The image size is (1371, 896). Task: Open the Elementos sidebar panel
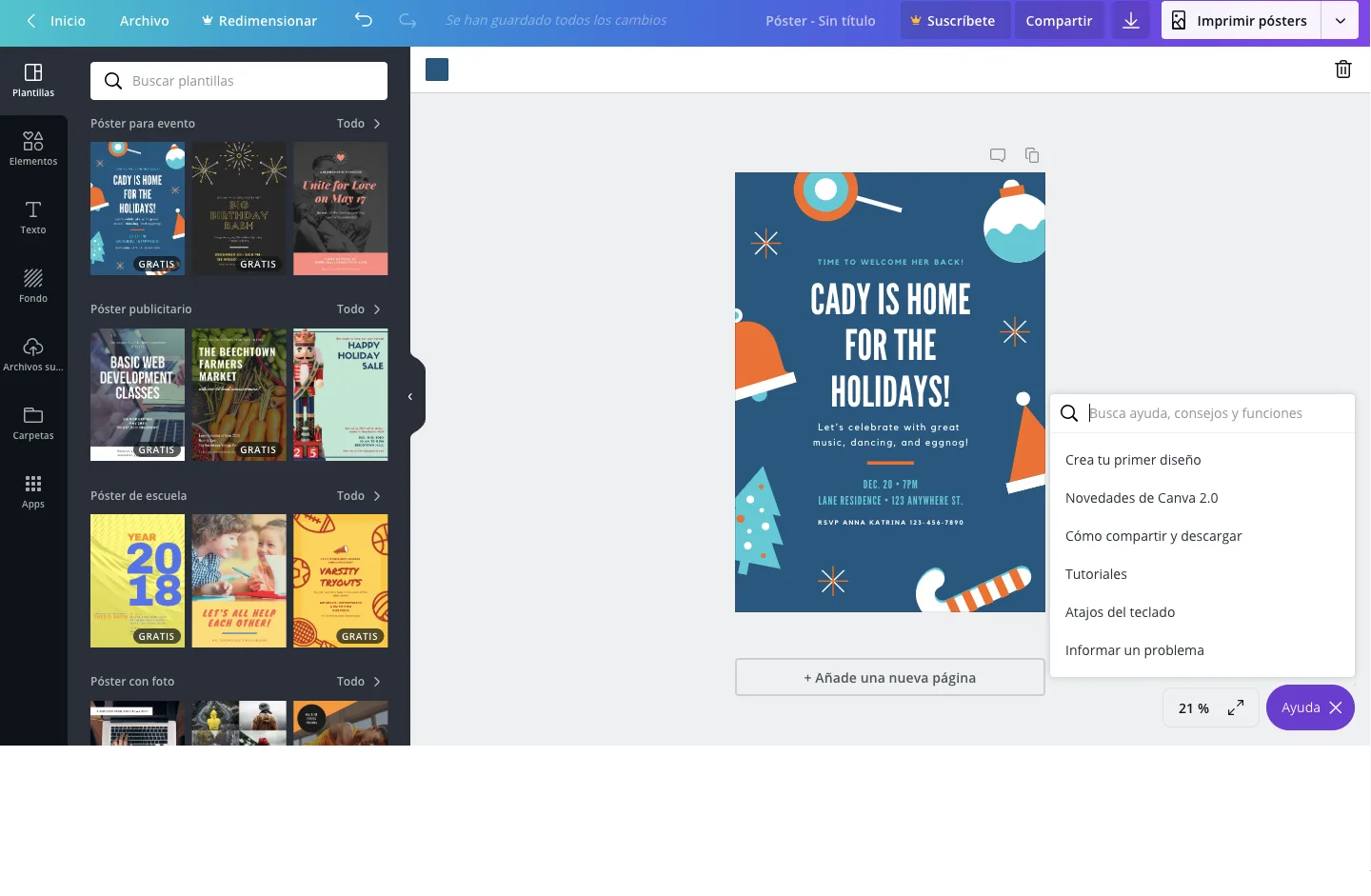(x=33, y=149)
